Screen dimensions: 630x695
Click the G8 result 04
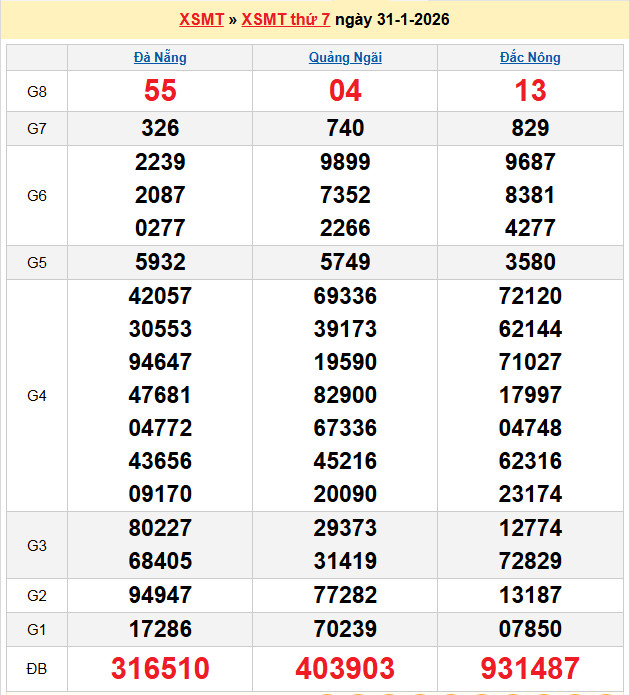[345, 91]
